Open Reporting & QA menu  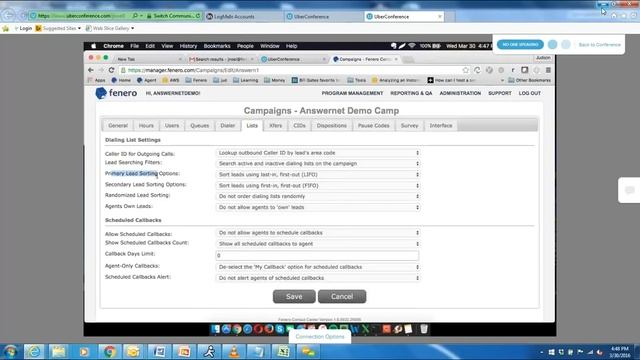(411, 93)
